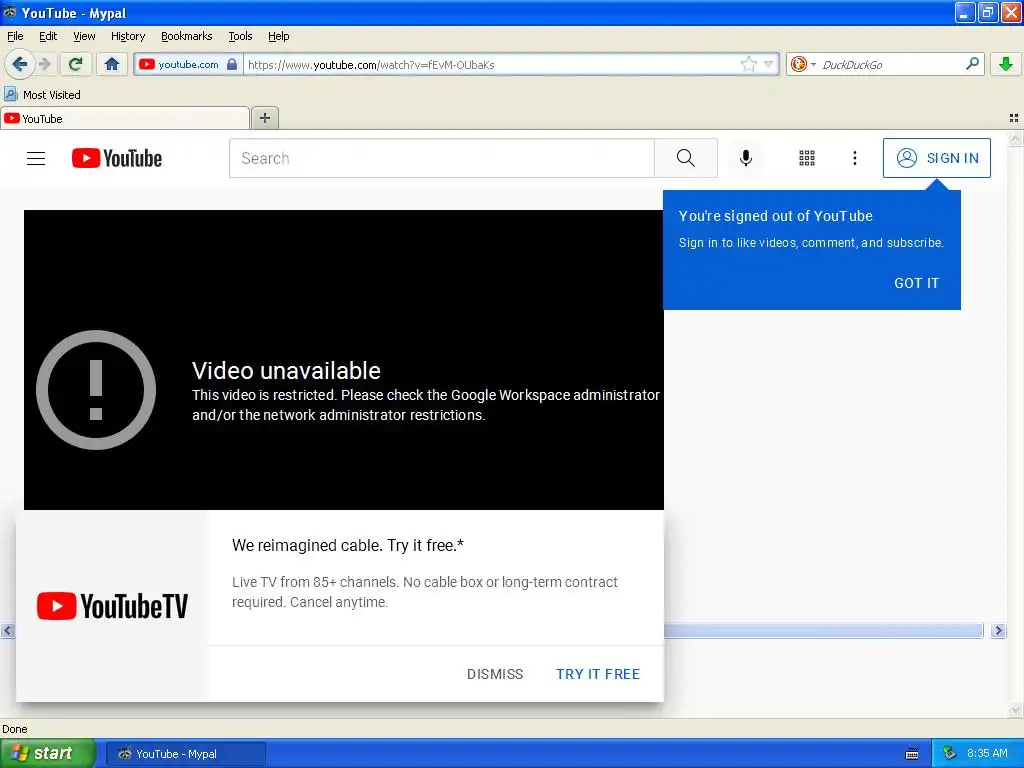The image size is (1024, 768).
Task: Click the keyboard tray icon
Action: pos(912,754)
